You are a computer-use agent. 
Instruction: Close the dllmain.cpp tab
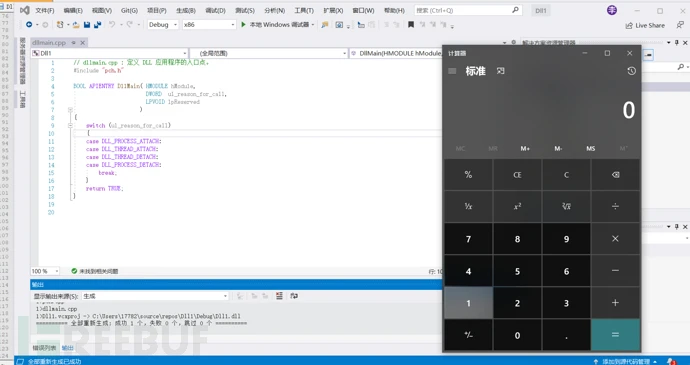[82, 43]
